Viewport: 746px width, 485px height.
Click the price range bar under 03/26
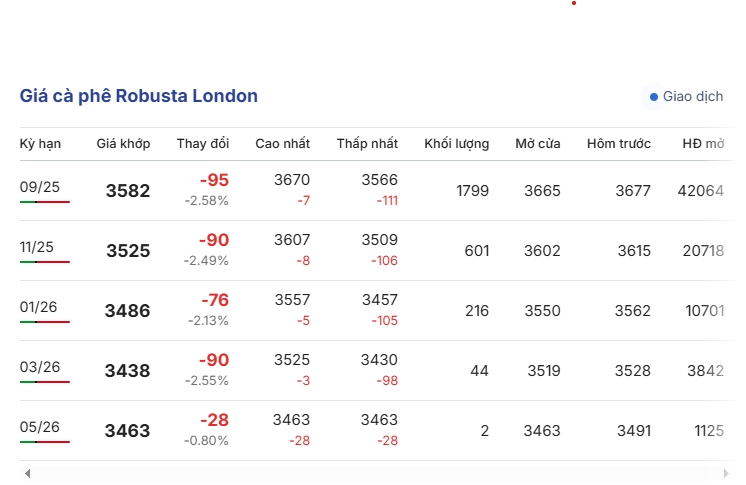click(x=45, y=382)
